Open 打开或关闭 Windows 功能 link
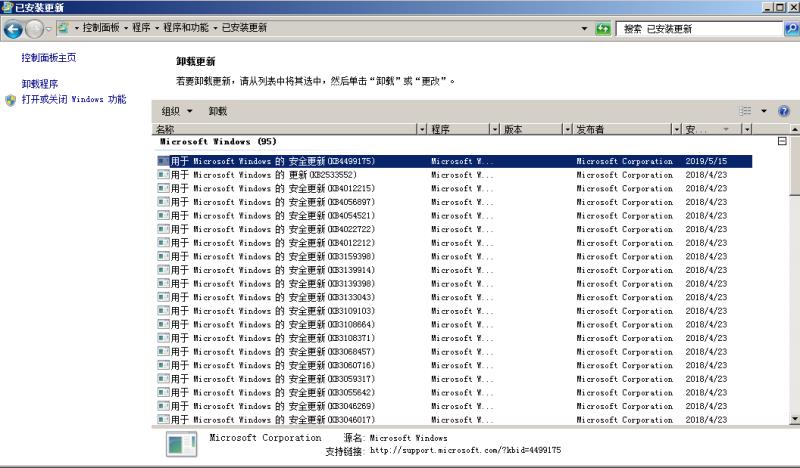800x468 pixels. point(73,100)
